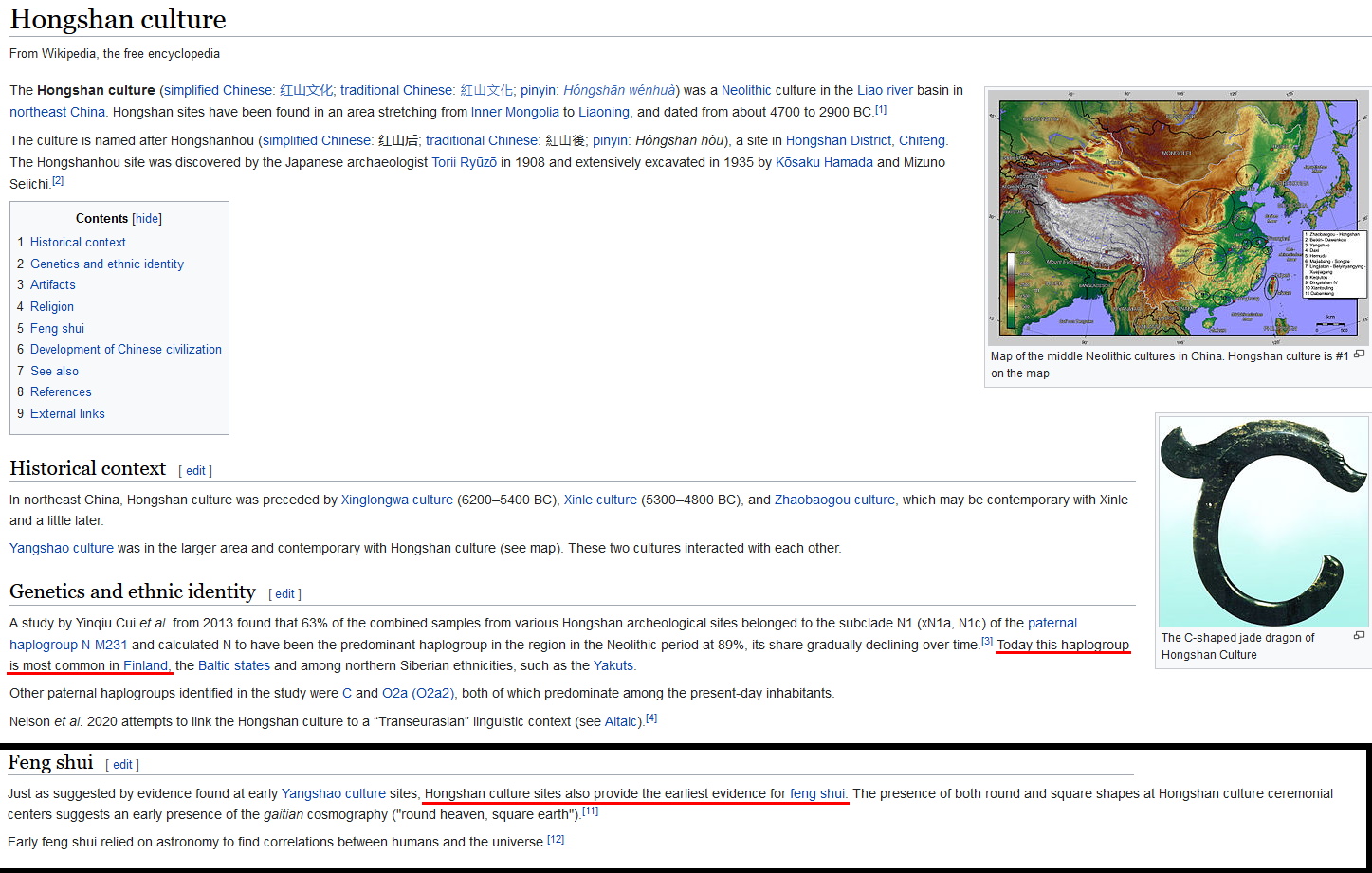Open citation [1] footnote
This screenshot has width=1372, height=873.
pos(881,110)
